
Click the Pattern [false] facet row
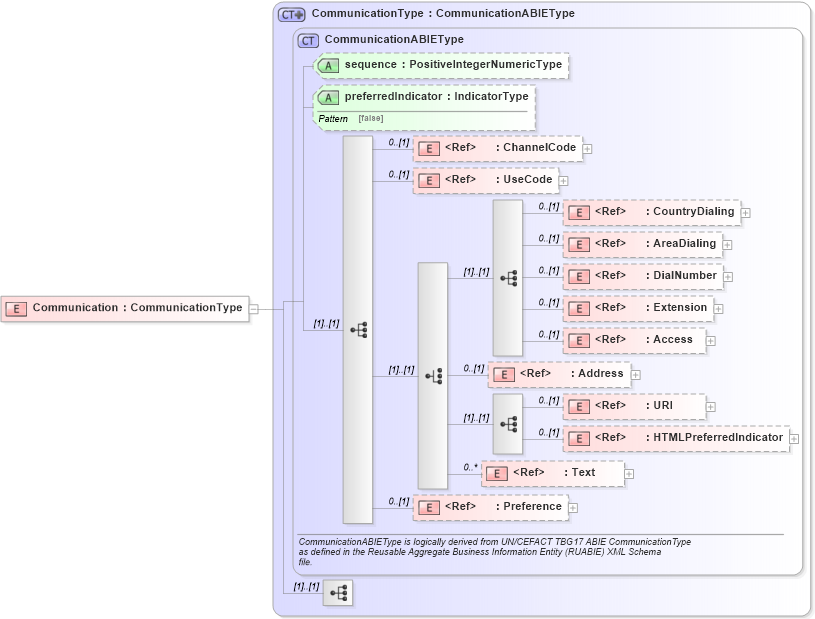click(340, 120)
